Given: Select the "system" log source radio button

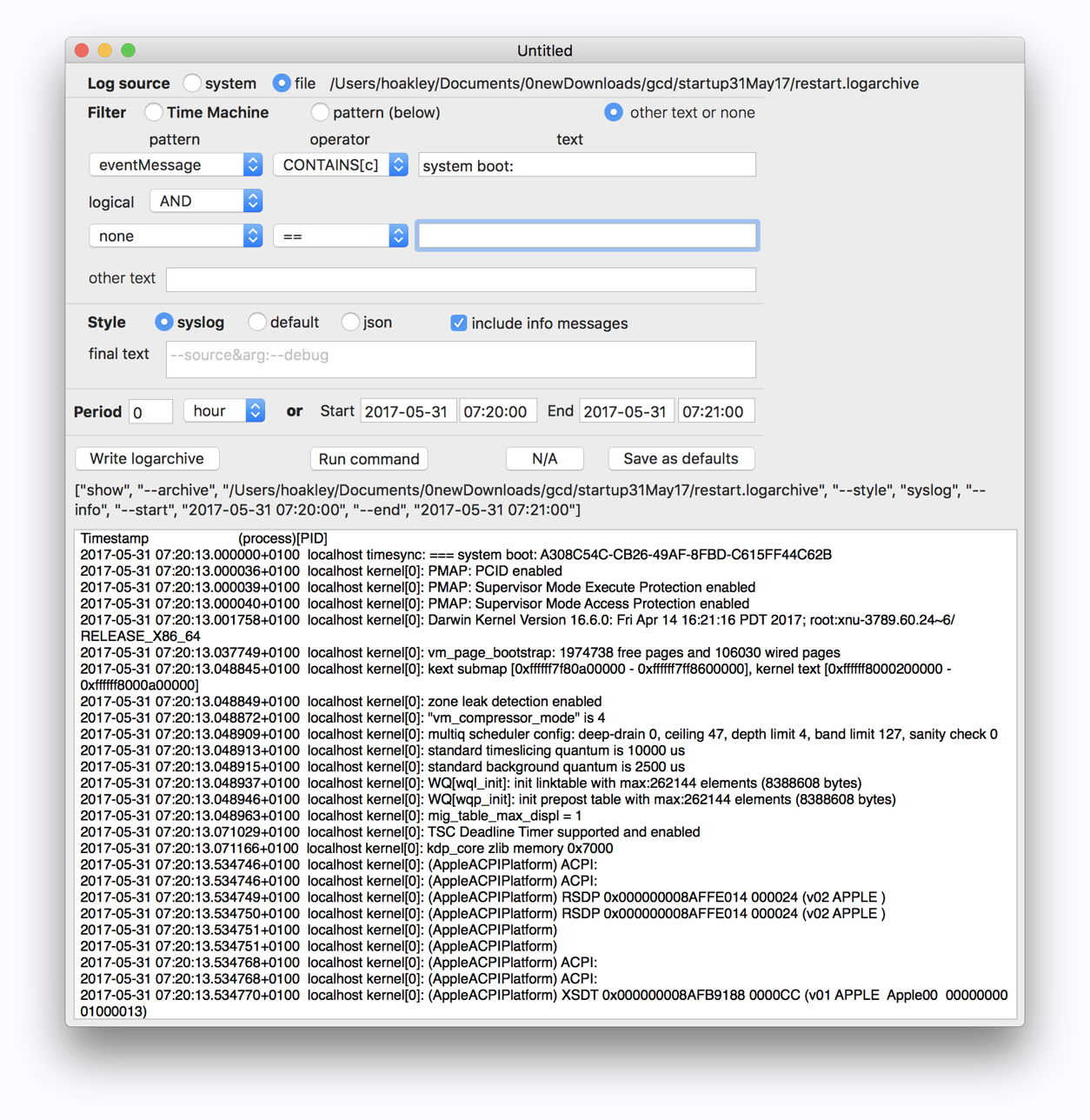Looking at the screenshot, I should click(191, 83).
